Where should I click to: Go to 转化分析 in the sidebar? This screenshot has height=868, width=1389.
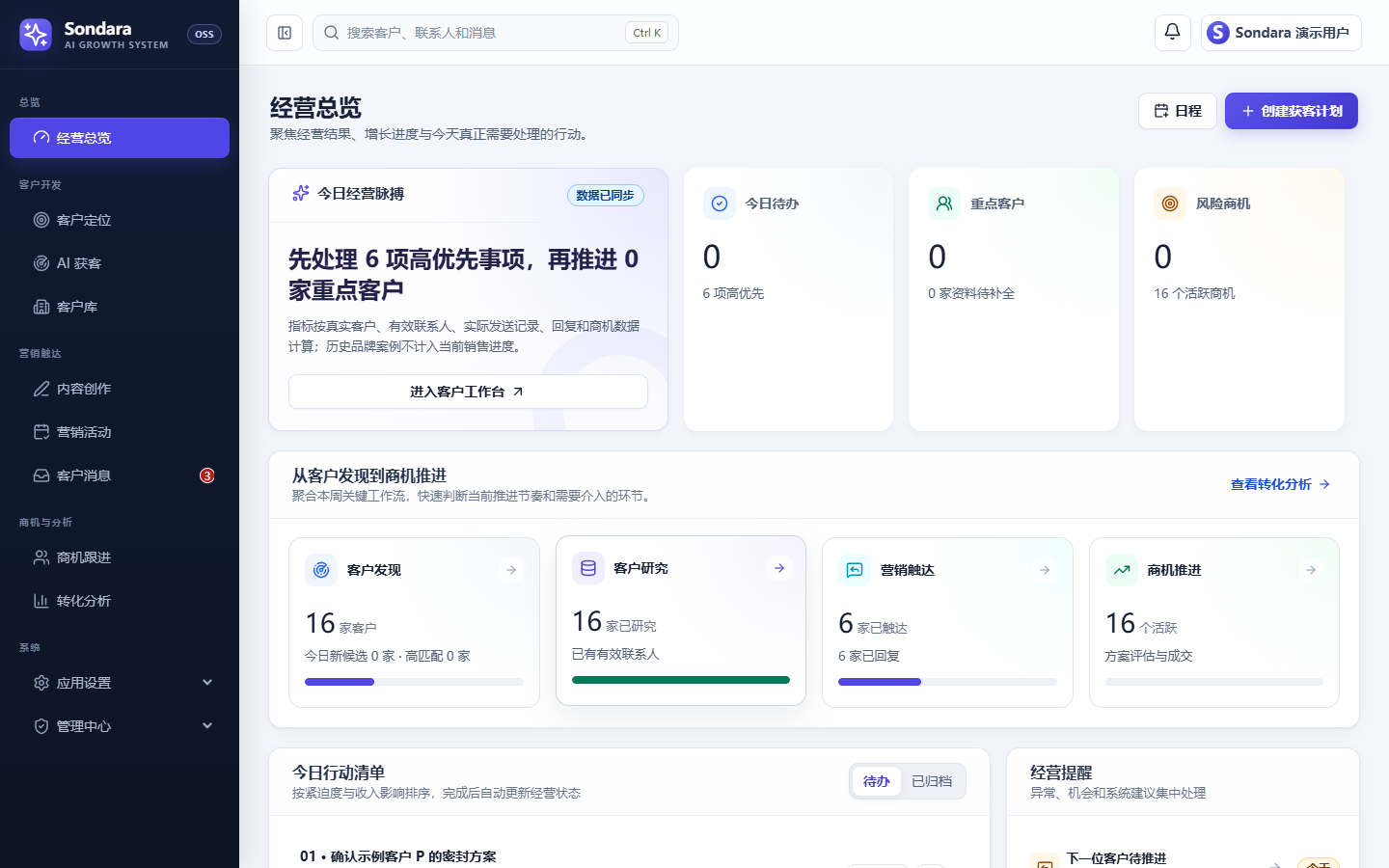coord(120,601)
